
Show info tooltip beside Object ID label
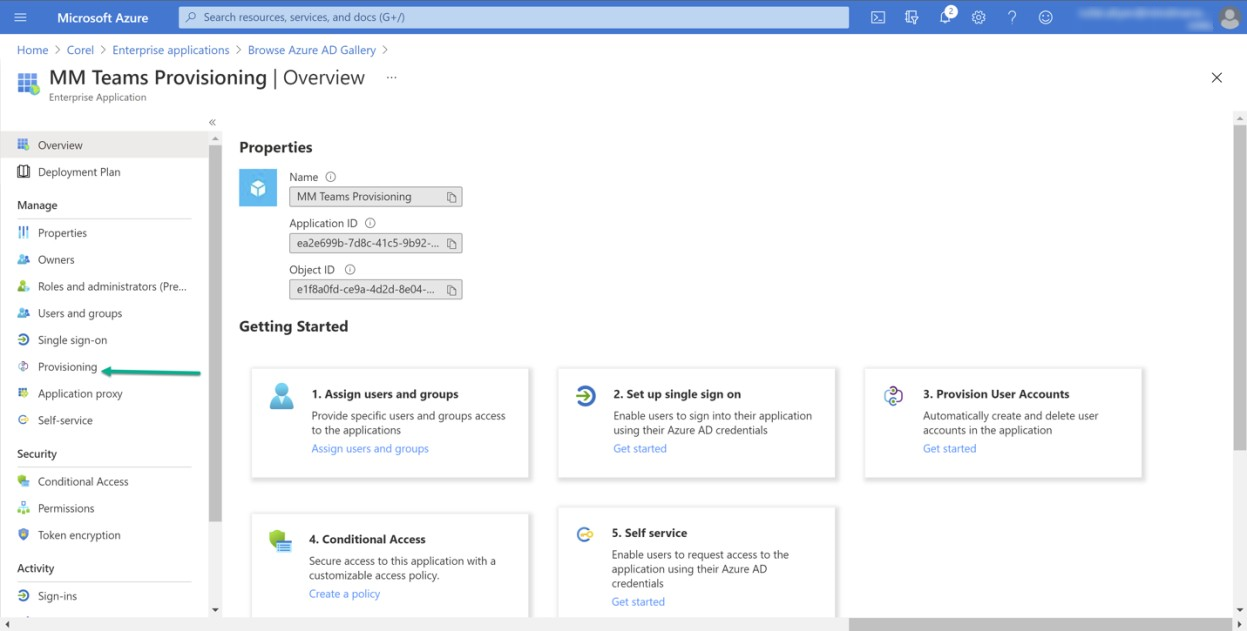350,270
